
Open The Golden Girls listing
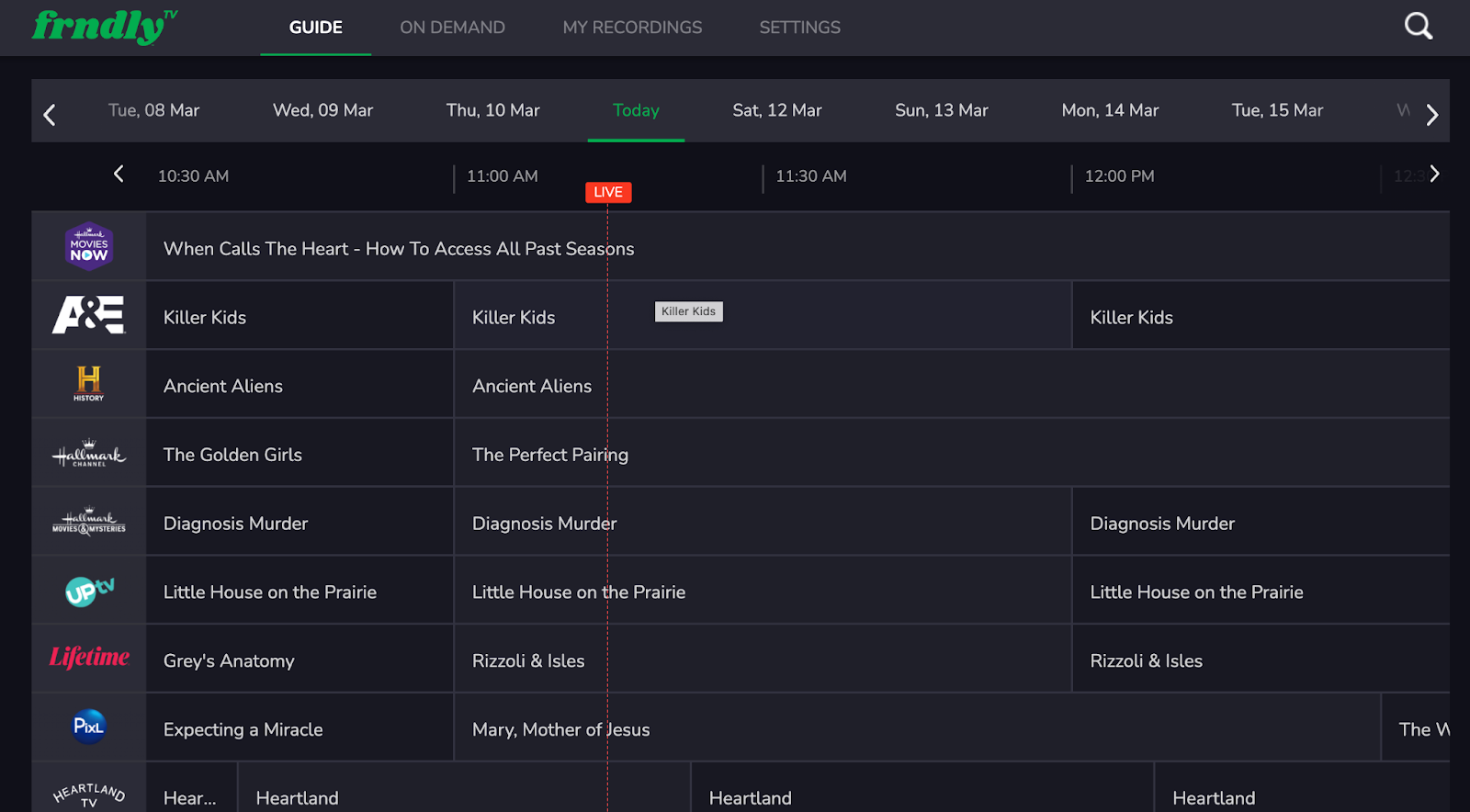point(300,453)
